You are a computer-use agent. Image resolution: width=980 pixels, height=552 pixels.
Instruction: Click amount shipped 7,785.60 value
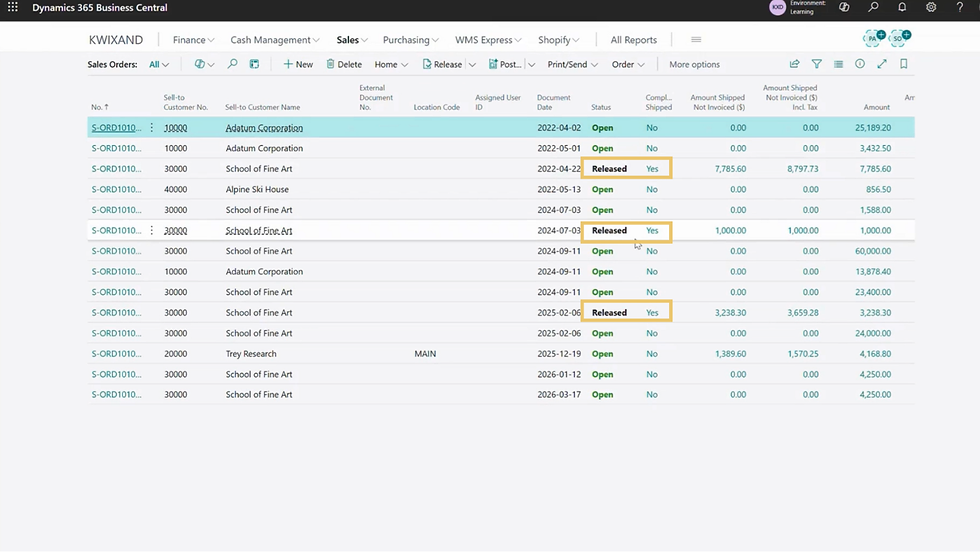click(x=730, y=169)
